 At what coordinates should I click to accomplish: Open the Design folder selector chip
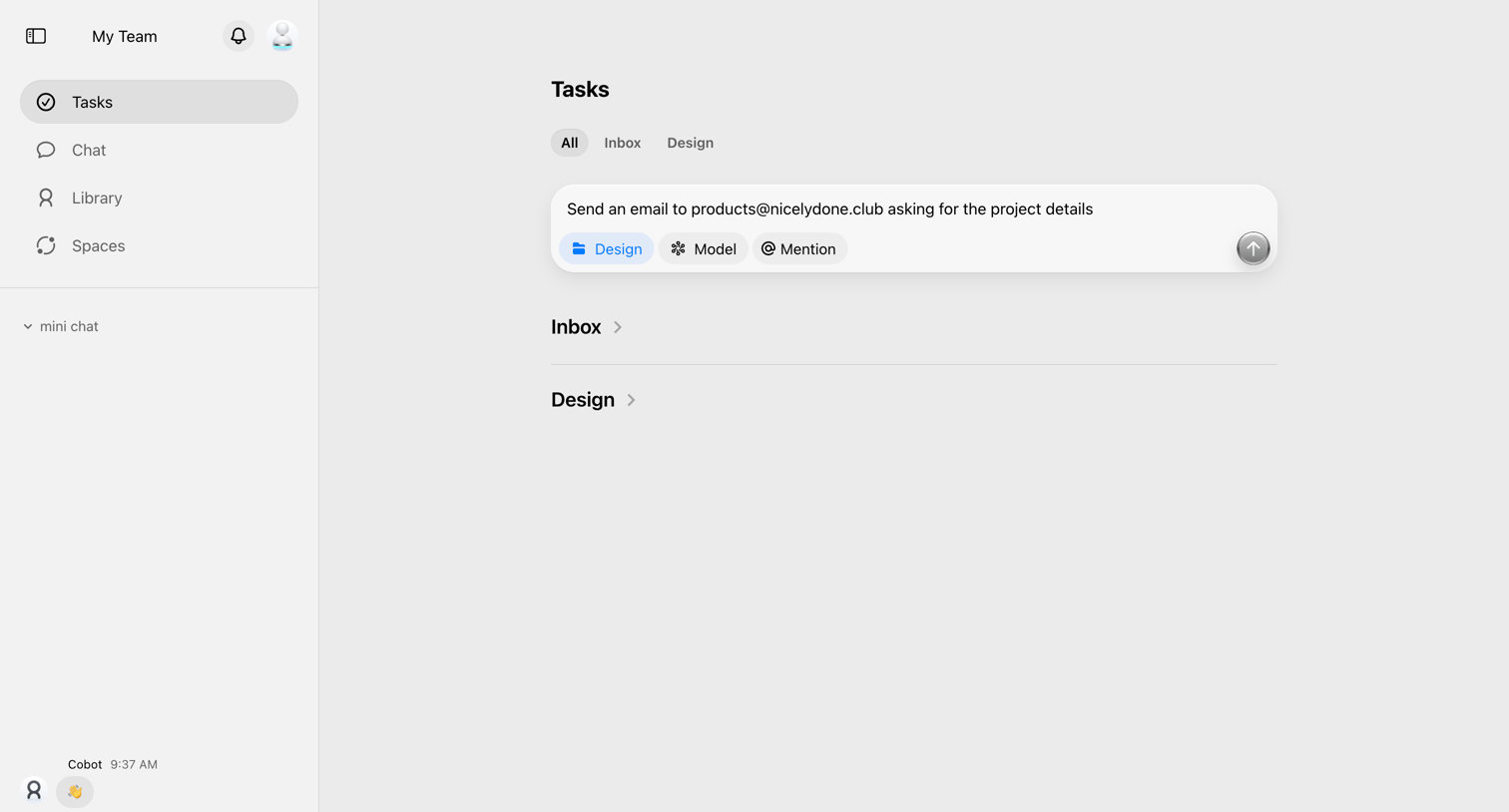tap(607, 248)
